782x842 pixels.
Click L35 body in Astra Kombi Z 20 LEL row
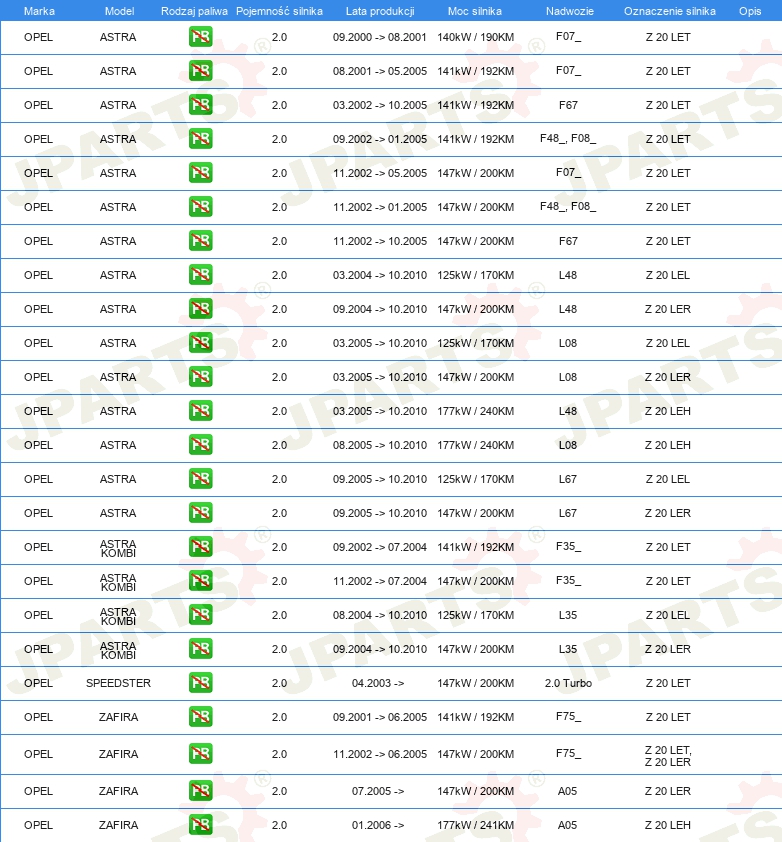point(568,615)
